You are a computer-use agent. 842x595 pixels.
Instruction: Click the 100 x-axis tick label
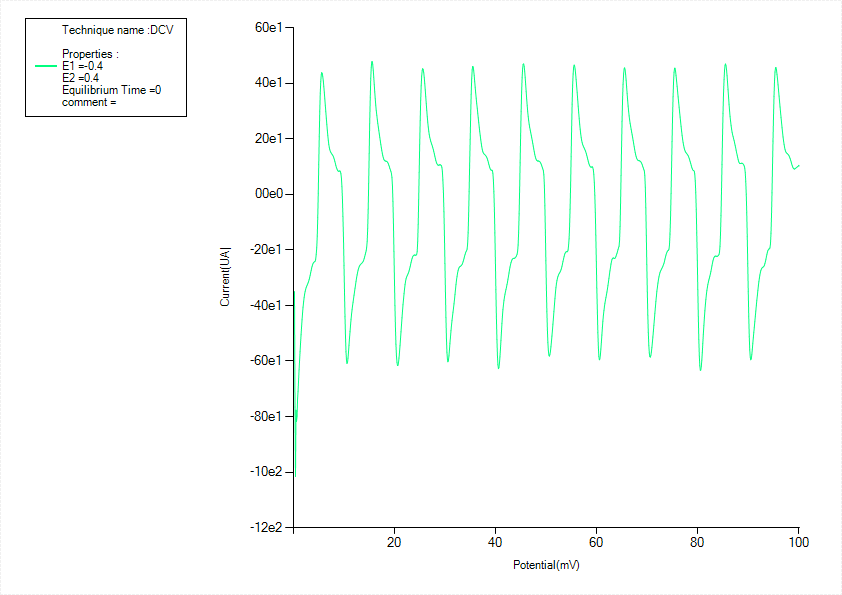point(798,542)
